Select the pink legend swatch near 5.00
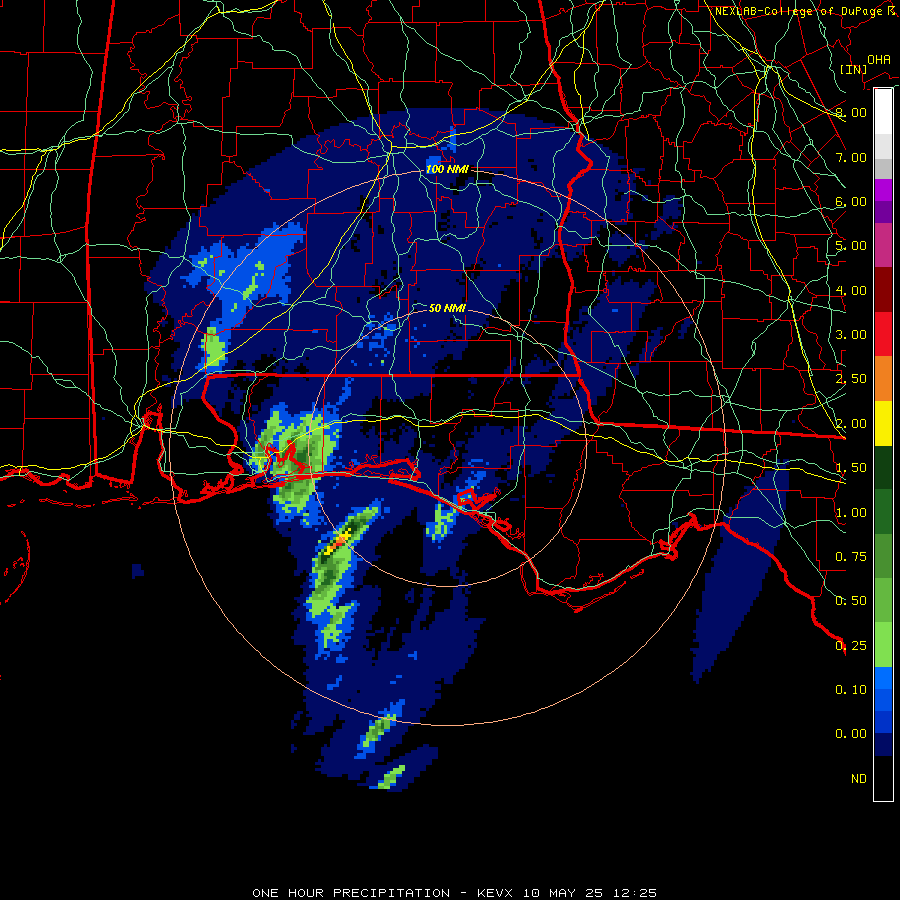Viewport: 900px width, 900px height. pos(883,245)
